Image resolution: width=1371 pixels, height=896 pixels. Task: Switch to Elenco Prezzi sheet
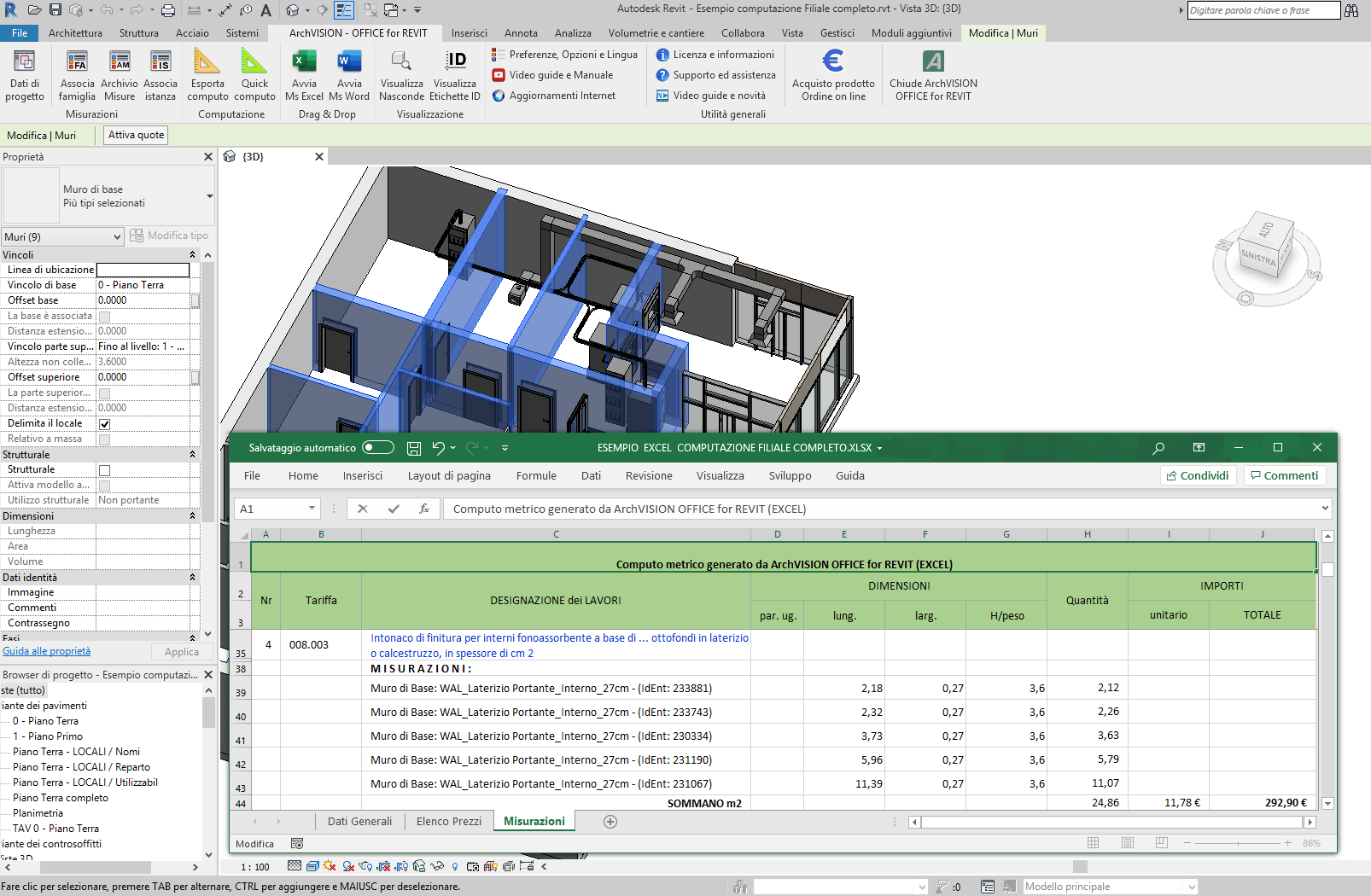click(x=449, y=822)
